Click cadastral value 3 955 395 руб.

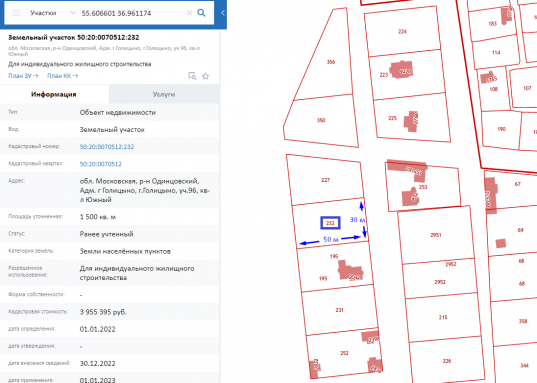tap(103, 312)
